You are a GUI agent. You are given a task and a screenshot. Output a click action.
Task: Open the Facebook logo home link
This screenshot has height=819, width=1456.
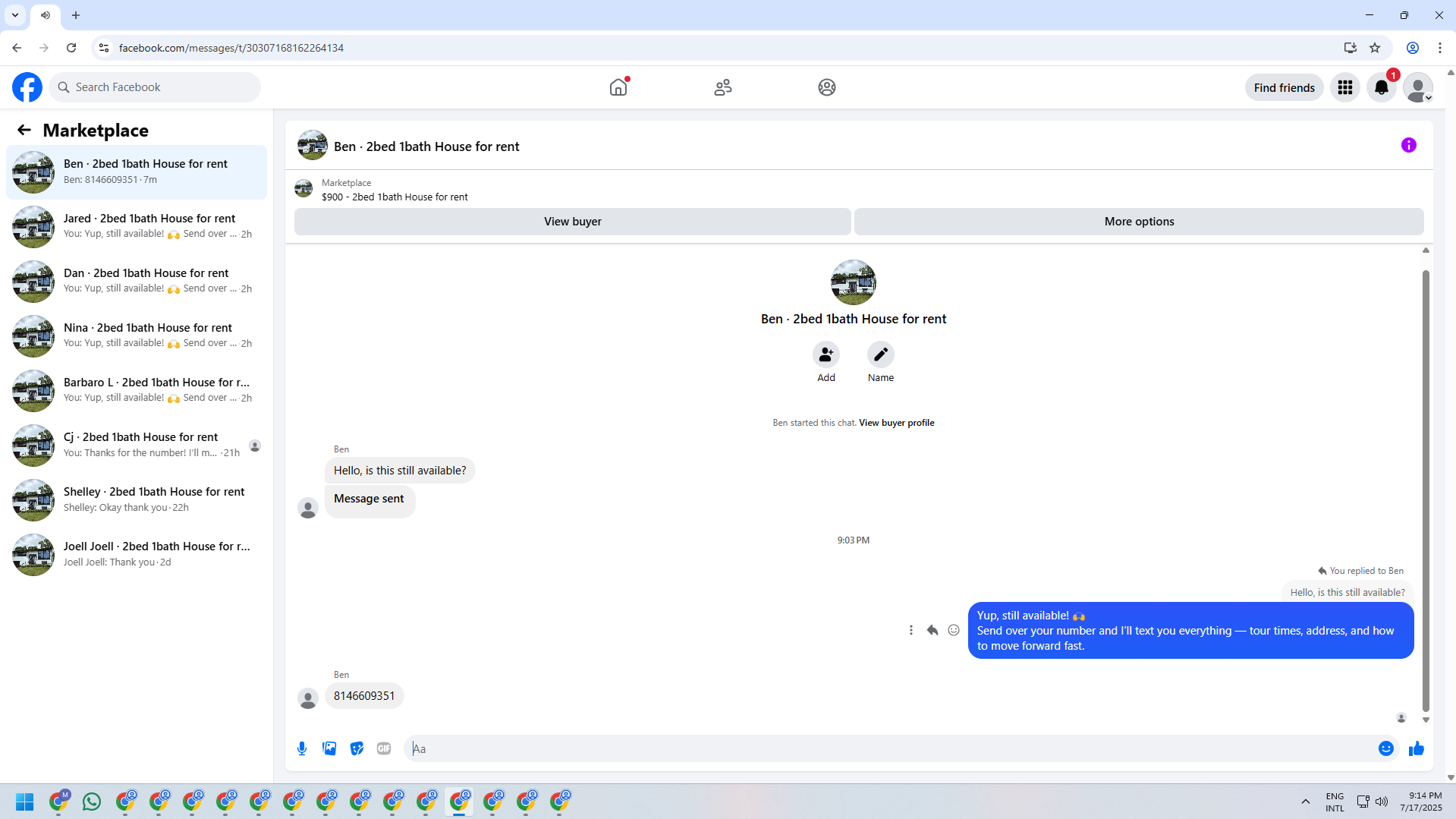[x=27, y=87]
